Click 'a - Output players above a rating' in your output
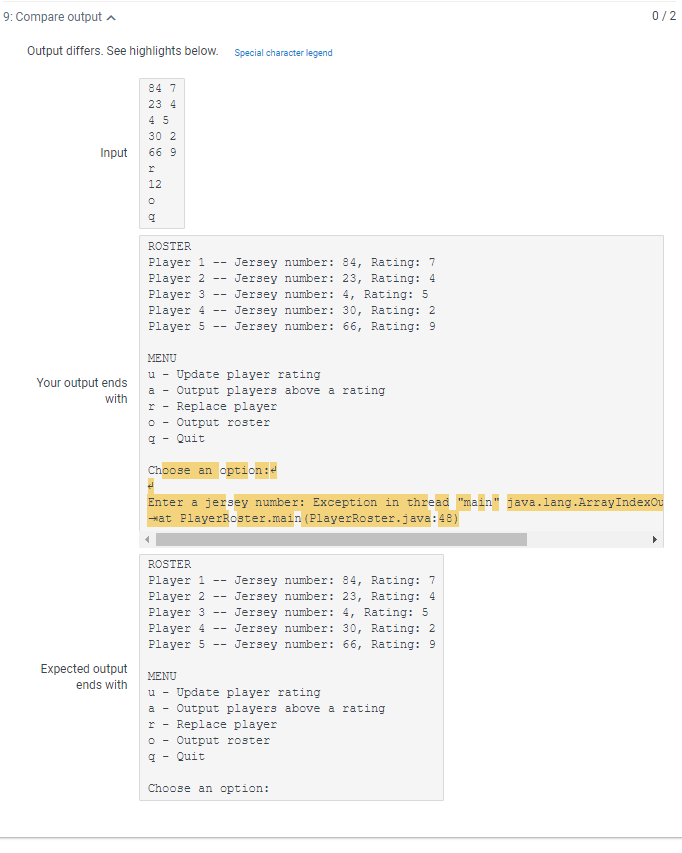Screen dimensions: 682x853 pos(266,391)
